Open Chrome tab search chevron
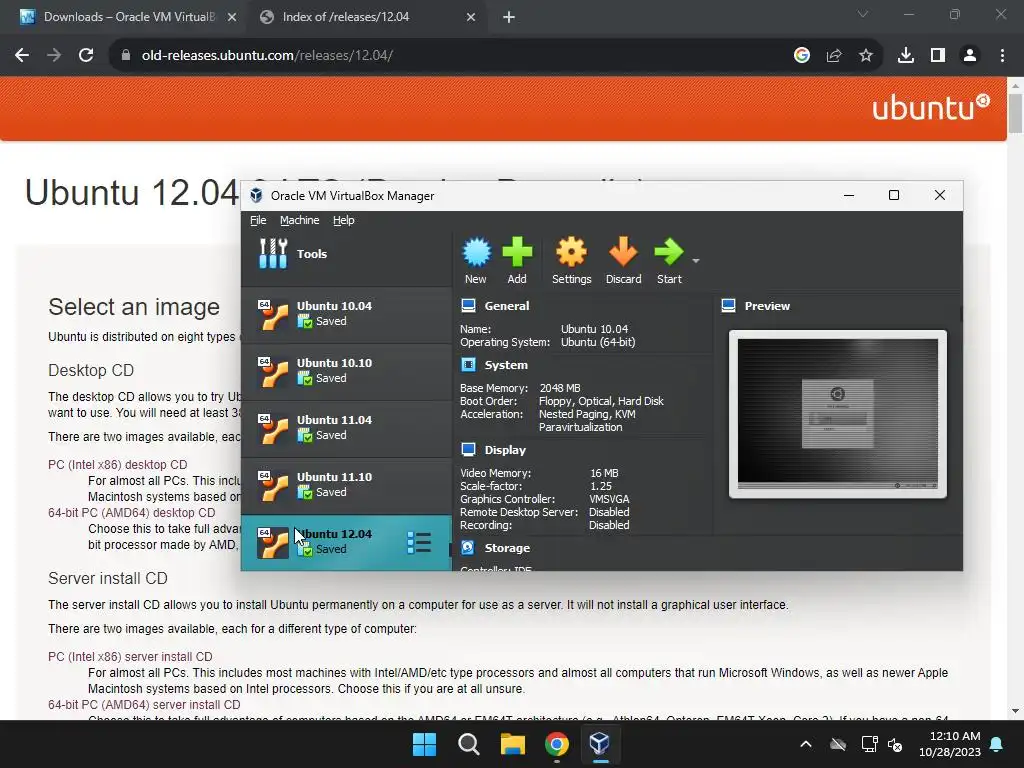The width and height of the screenshot is (1024, 768). (863, 14)
